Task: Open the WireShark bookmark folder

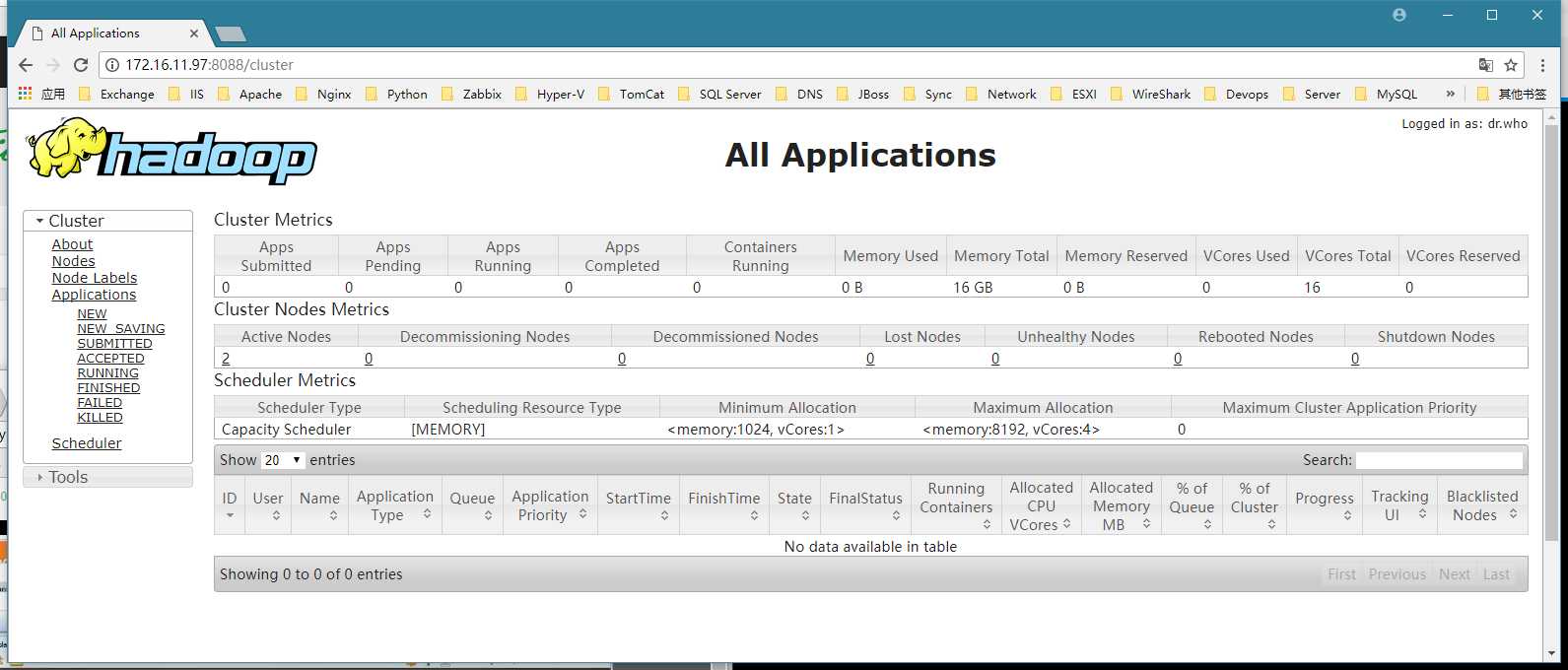Action: click(1150, 94)
